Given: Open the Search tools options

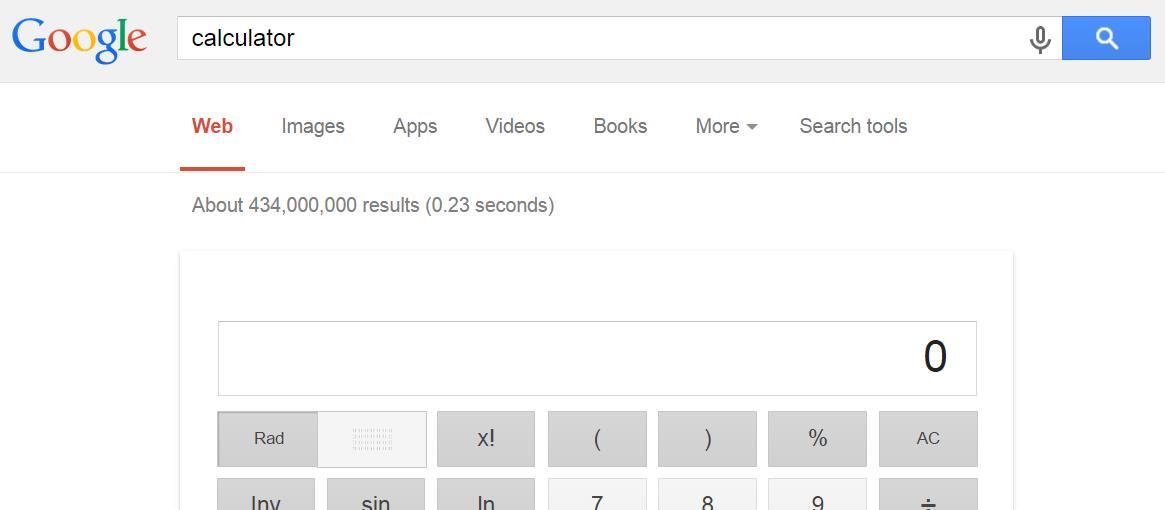Looking at the screenshot, I should [x=853, y=126].
